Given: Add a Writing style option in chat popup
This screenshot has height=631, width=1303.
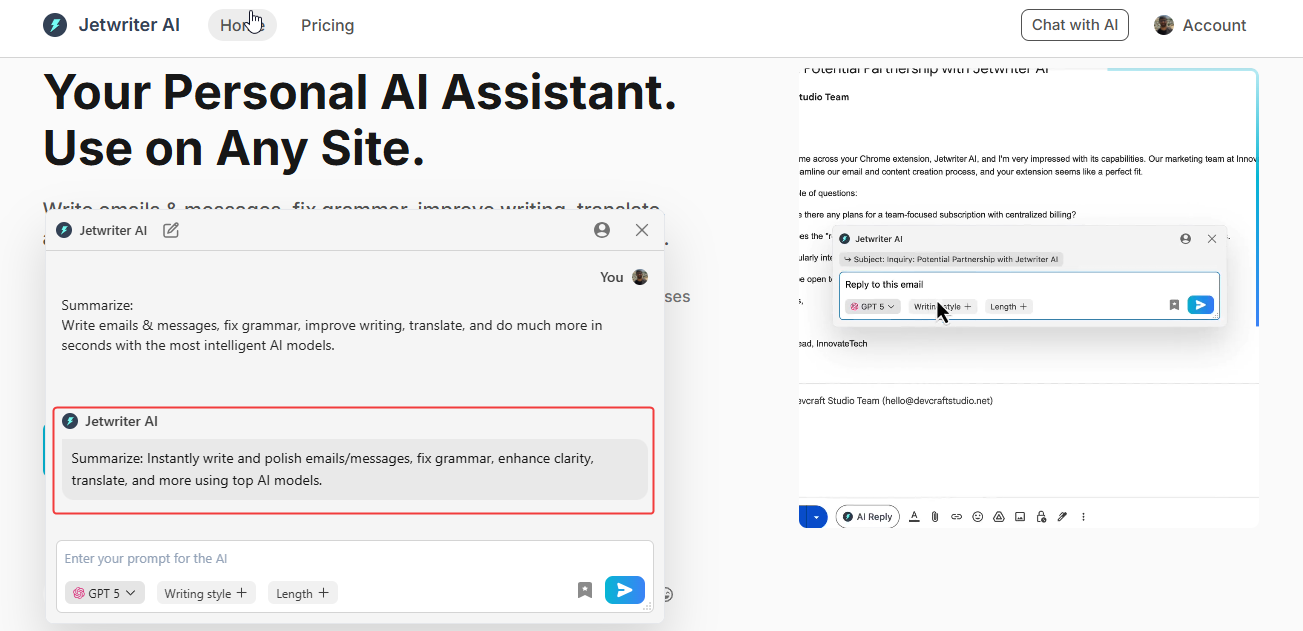Looking at the screenshot, I should pyautogui.click(x=206, y=593).
